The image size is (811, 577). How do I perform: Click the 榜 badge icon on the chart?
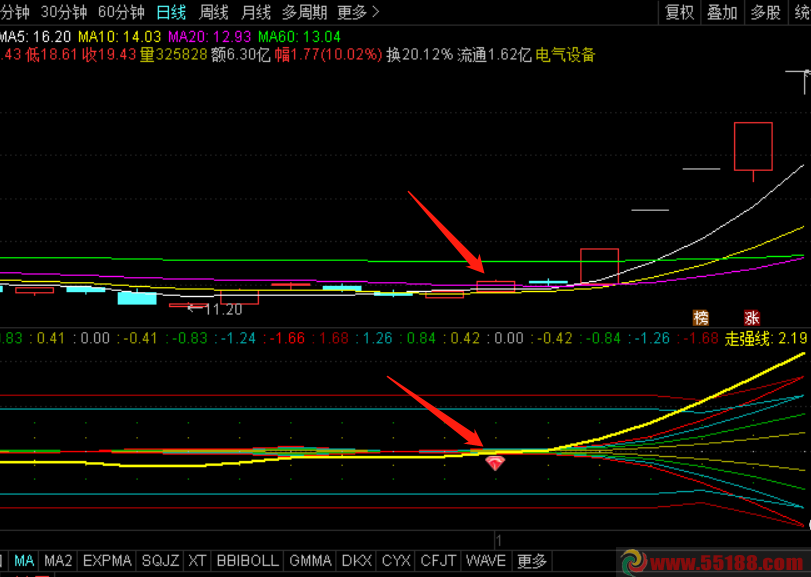pos(701,317)
